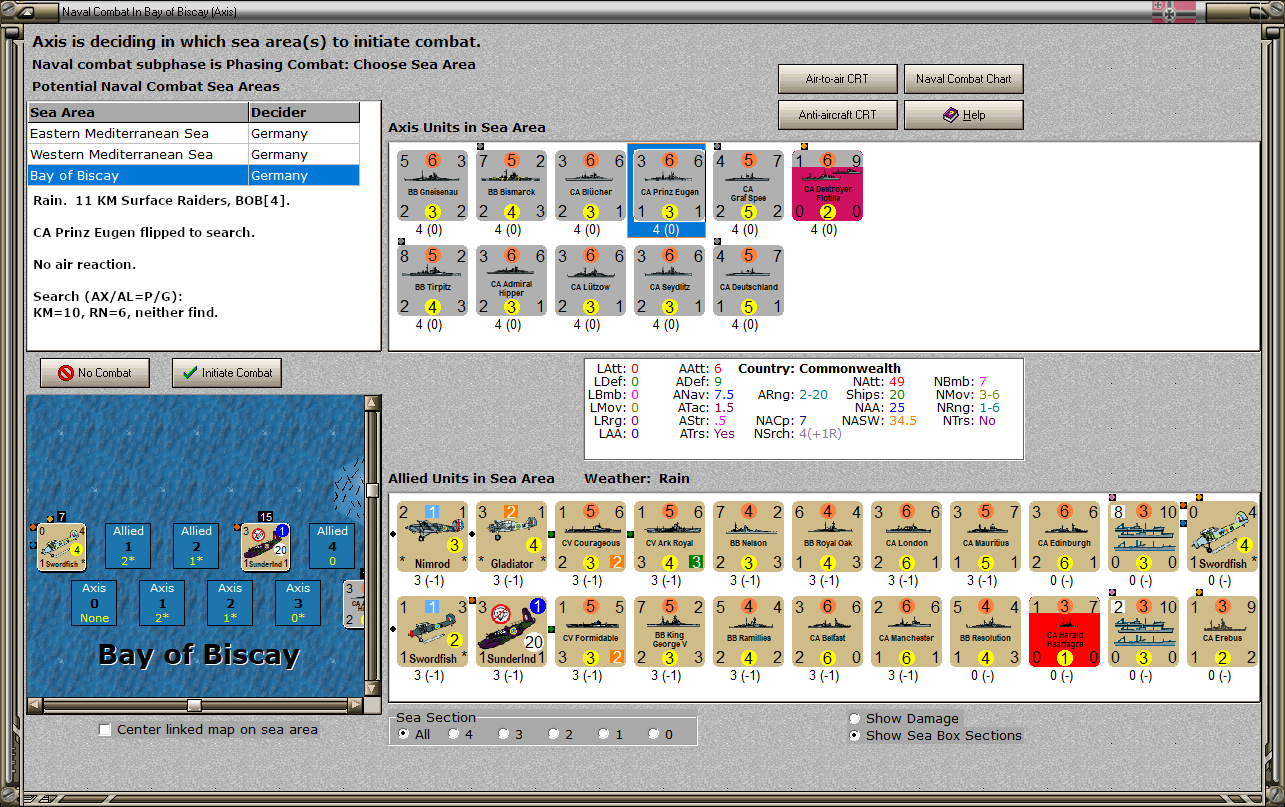Click the Sea Area column header
Image resolution: width=1285 pixels, height=807 pixels.
[138, 112]
